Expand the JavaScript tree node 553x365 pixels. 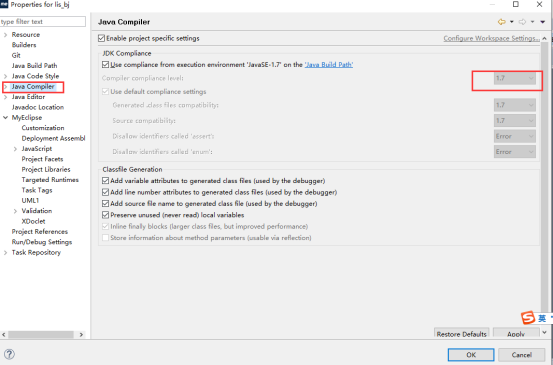coord(15,149)
